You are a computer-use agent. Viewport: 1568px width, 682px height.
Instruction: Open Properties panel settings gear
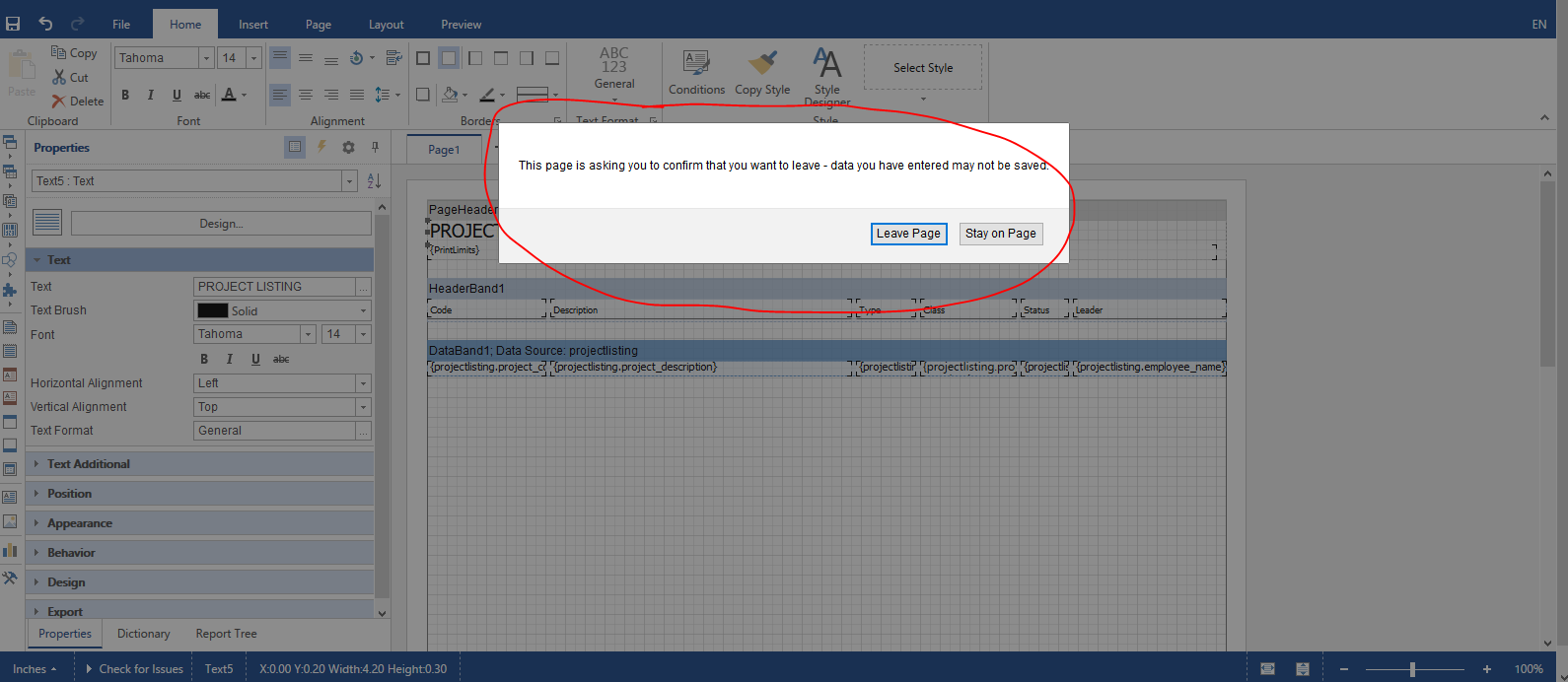348,147
